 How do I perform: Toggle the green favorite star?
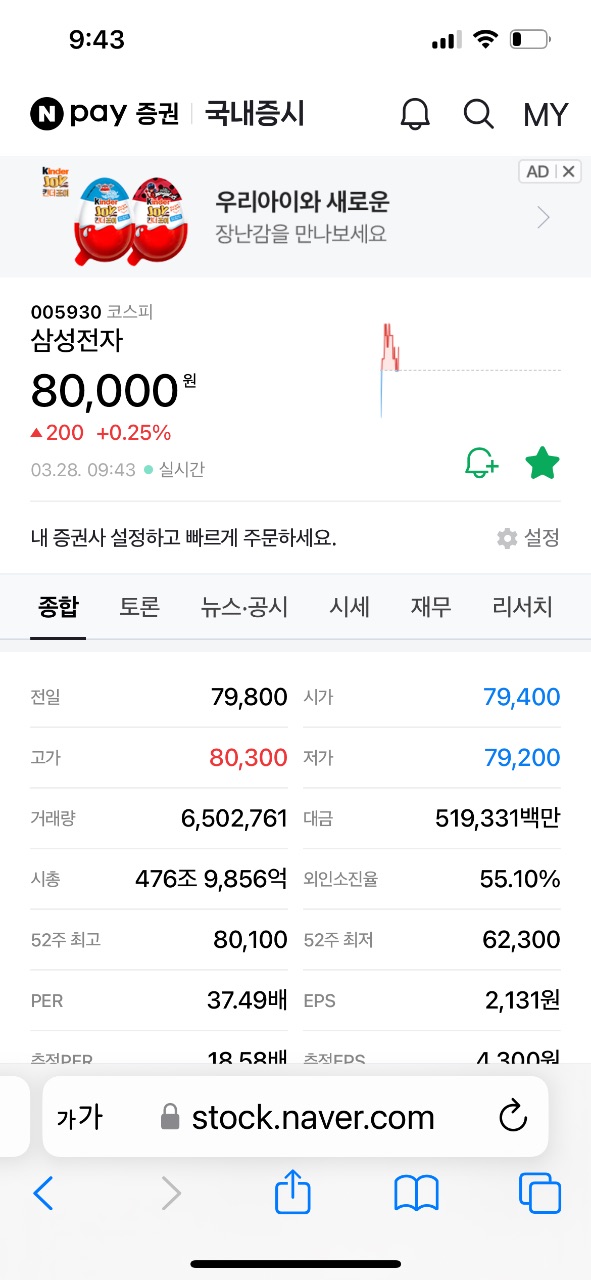542,463
